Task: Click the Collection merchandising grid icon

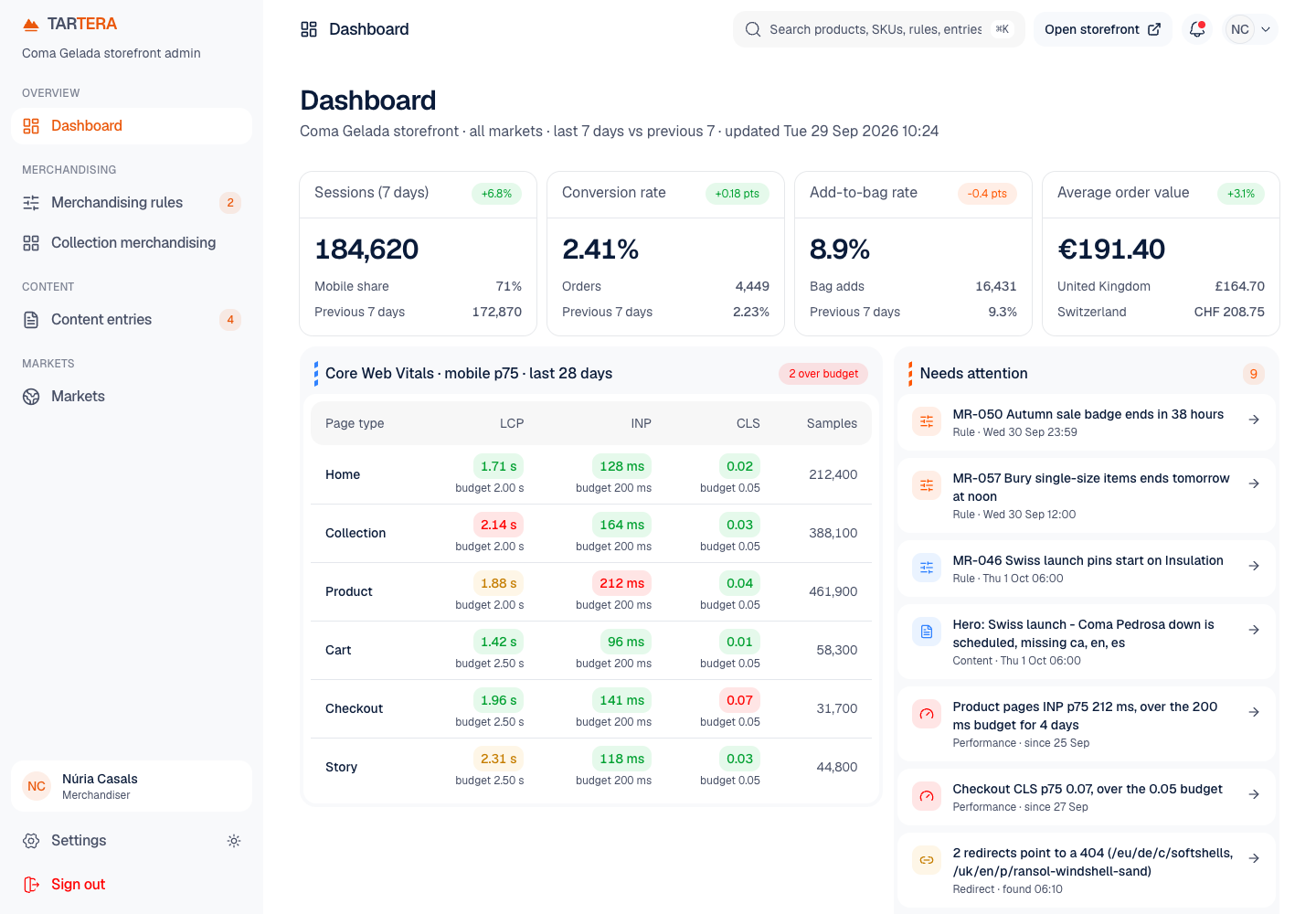Action: pyautogui.click(x=31, y=243)
